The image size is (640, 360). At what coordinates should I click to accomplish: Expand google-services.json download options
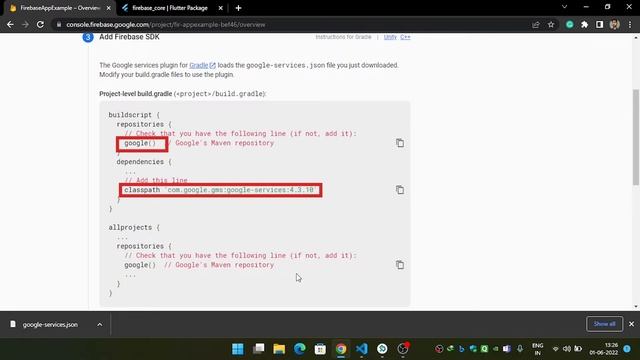(100, 324)
